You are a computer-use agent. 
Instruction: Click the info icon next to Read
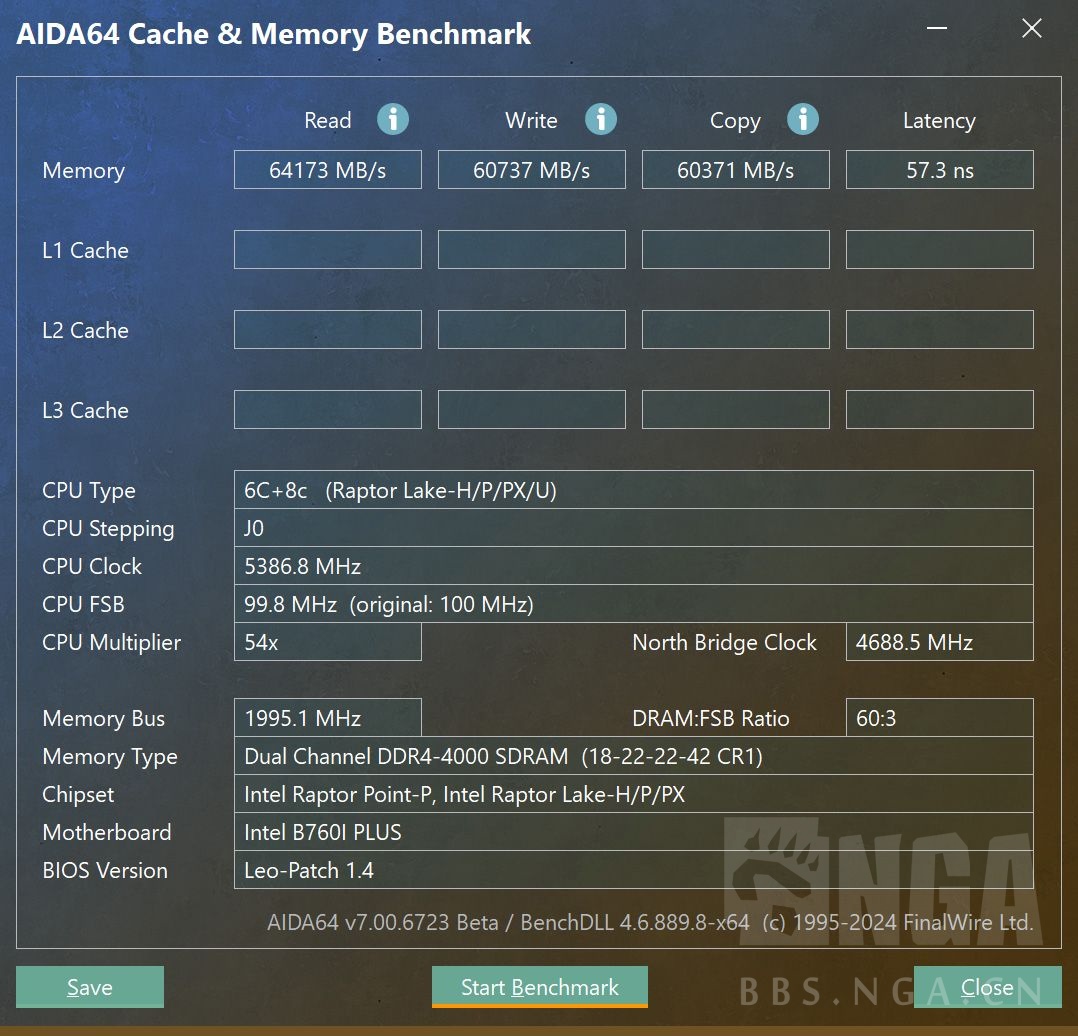(x=392, y=120)
